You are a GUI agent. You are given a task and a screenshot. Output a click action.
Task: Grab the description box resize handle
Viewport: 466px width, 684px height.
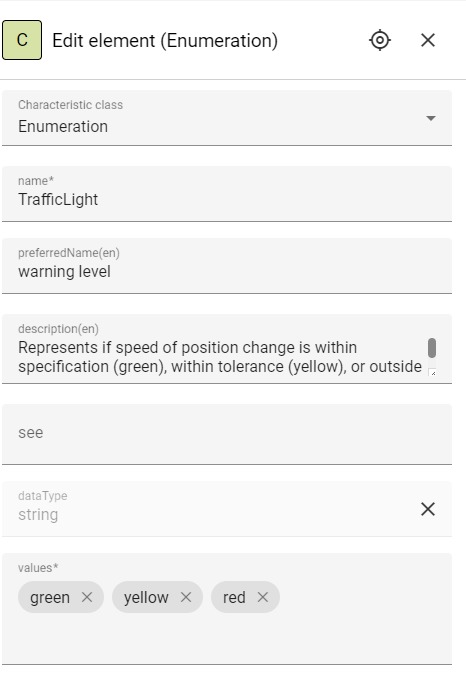tap(432, 373)
